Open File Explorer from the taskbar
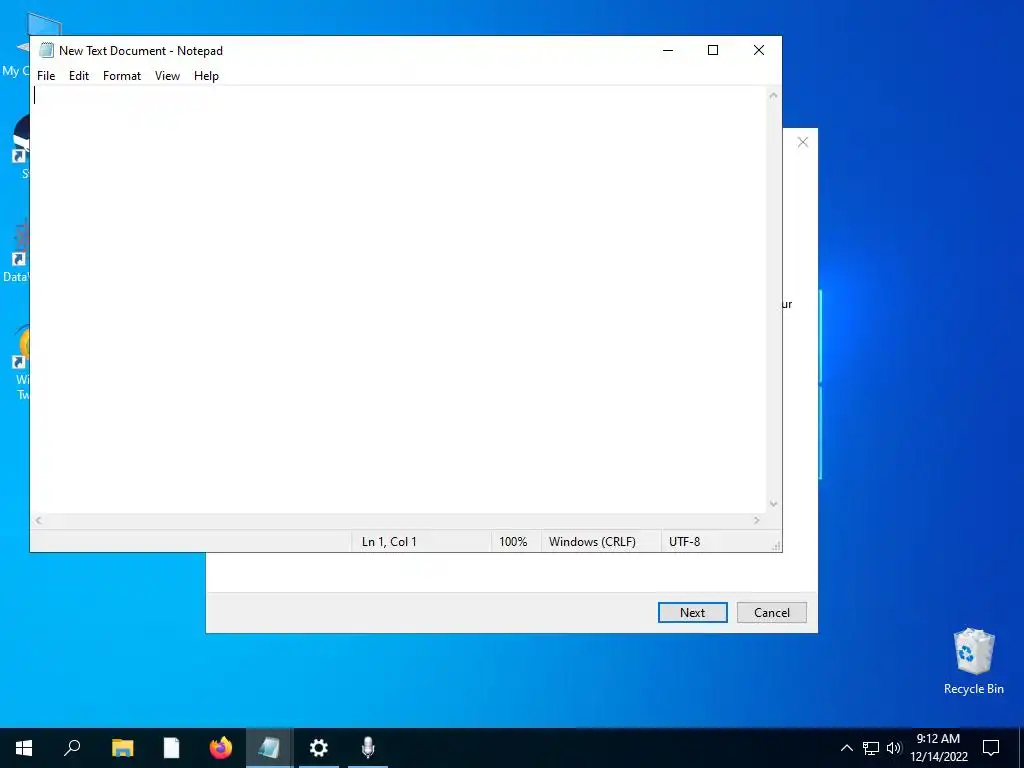Screen dimensions: 1024x768 click(122, 748)
